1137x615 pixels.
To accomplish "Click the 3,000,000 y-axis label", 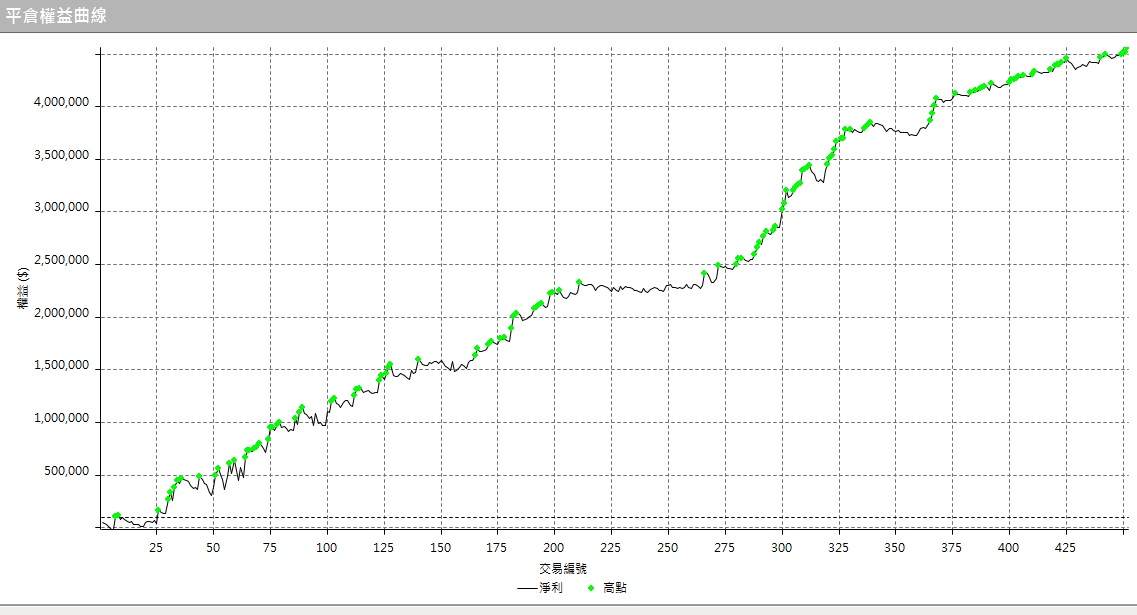I will (x=62, y=207).
